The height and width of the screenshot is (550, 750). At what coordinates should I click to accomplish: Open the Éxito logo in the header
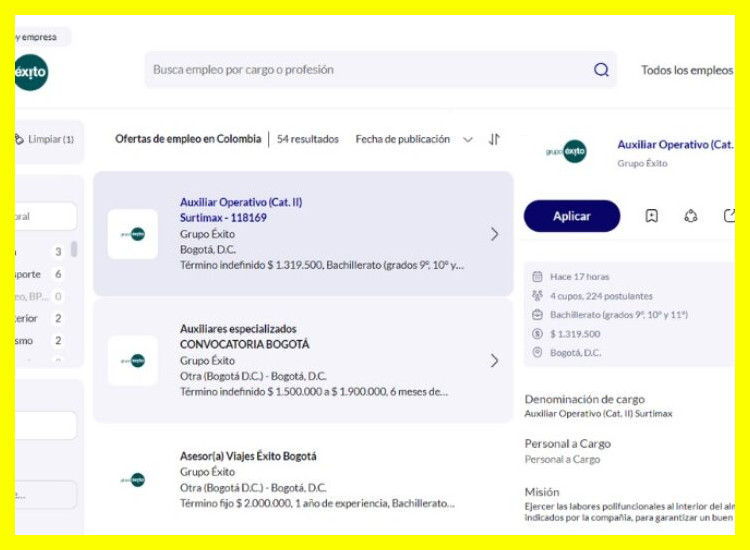pos(31,72)
